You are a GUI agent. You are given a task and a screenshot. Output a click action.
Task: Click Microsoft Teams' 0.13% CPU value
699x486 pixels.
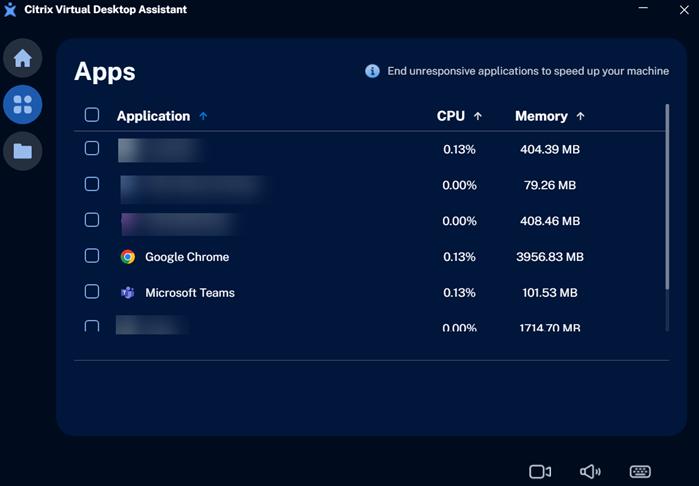coord(459,293)
